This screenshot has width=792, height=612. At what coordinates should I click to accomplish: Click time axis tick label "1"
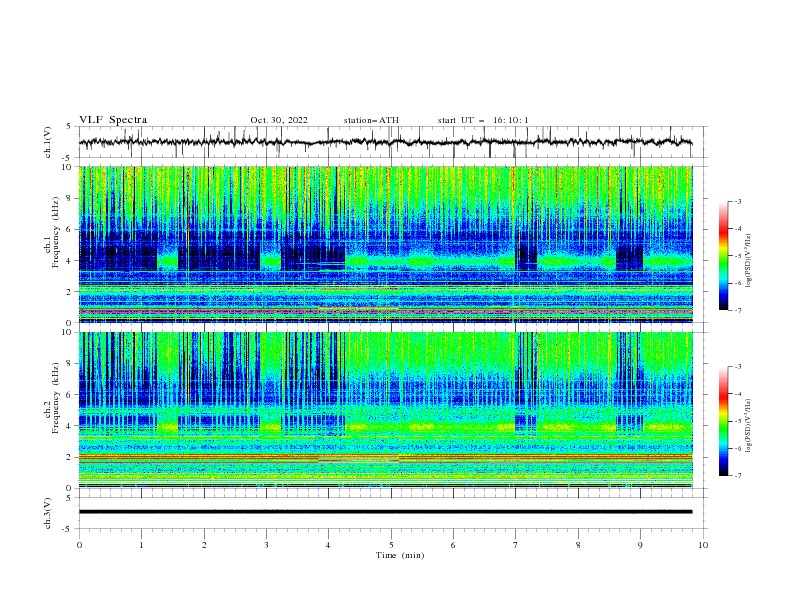coord(141,545)
